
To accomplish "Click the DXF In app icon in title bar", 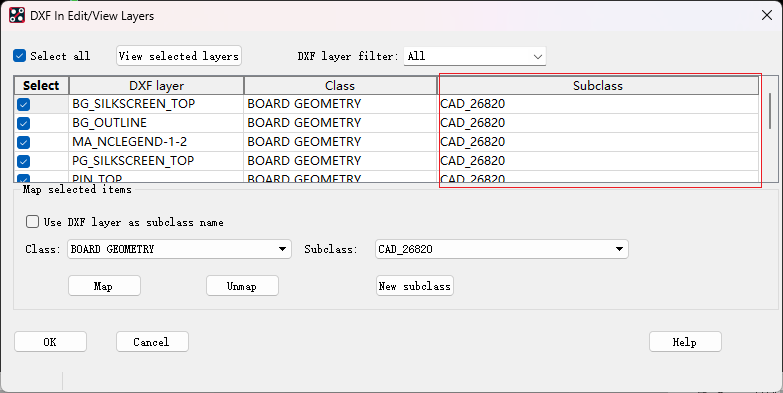I will click(17, 15).
